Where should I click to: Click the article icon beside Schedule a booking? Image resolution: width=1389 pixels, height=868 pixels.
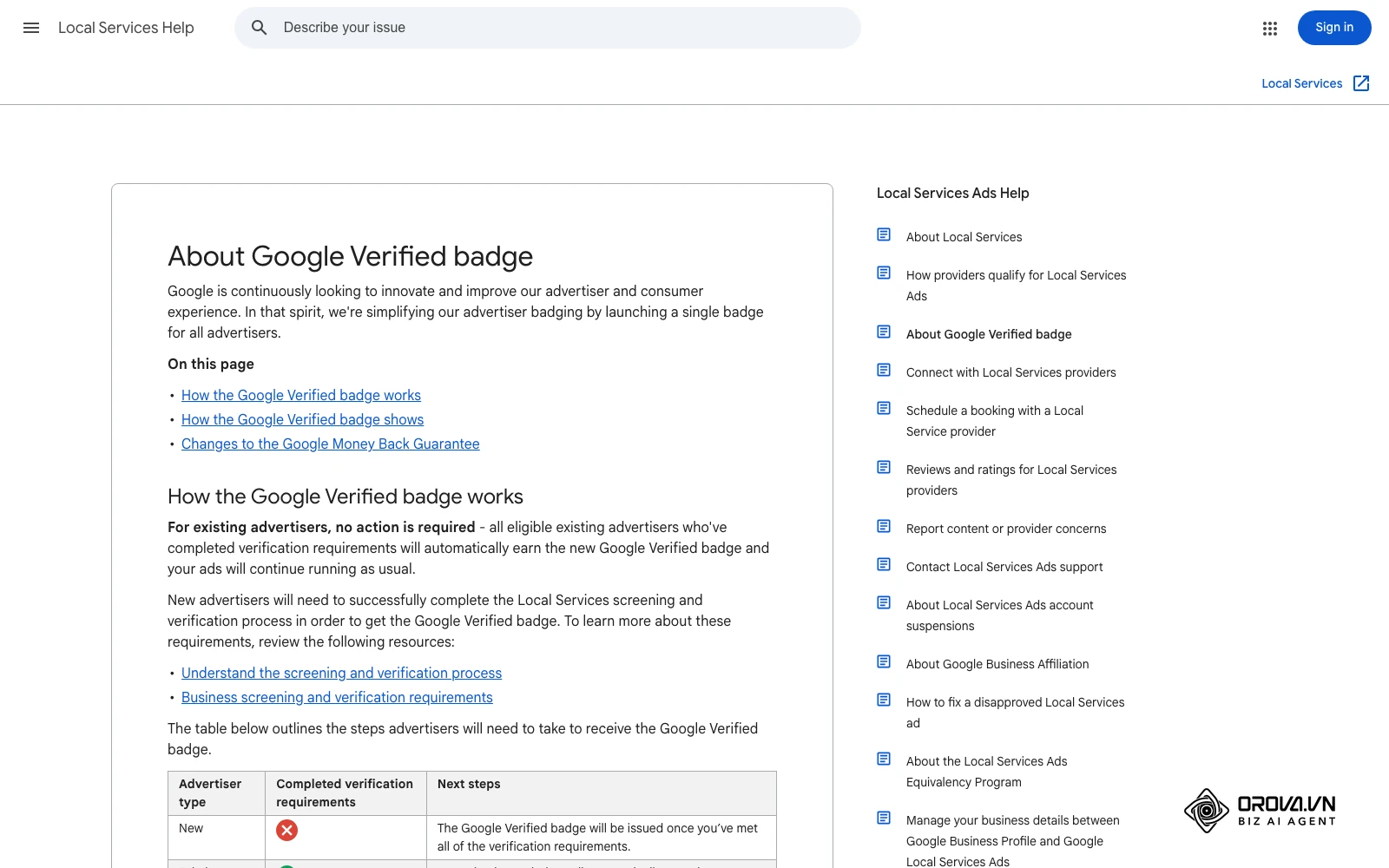coord(884,408)
